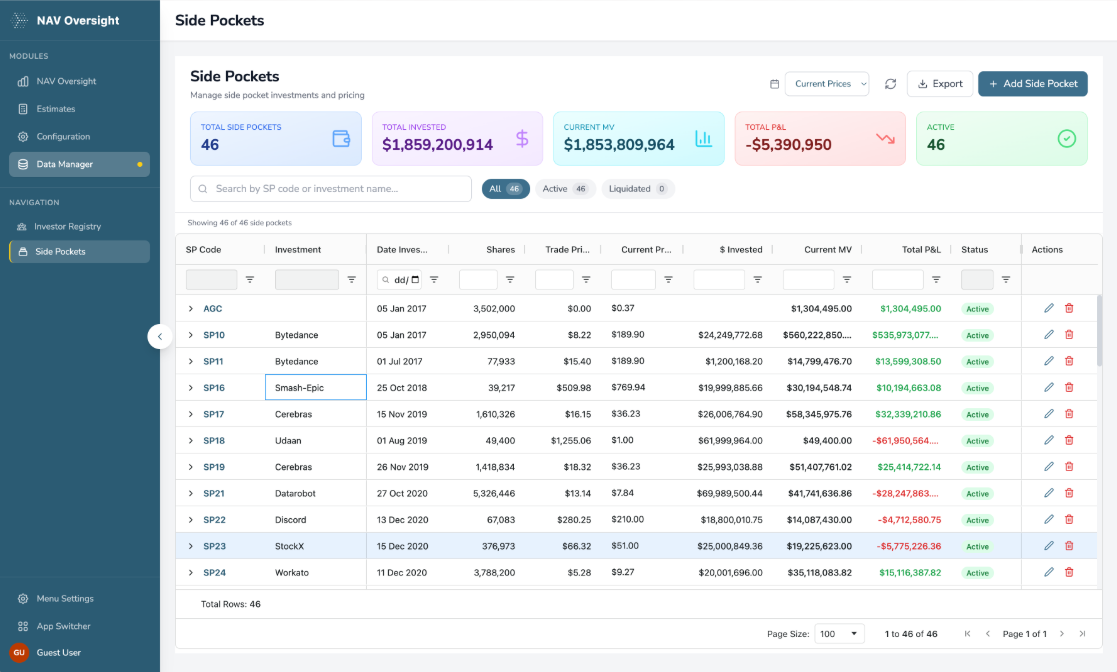Go to the last page arrow icon
Viewport: 1117px width, 672px height.
1082,634
